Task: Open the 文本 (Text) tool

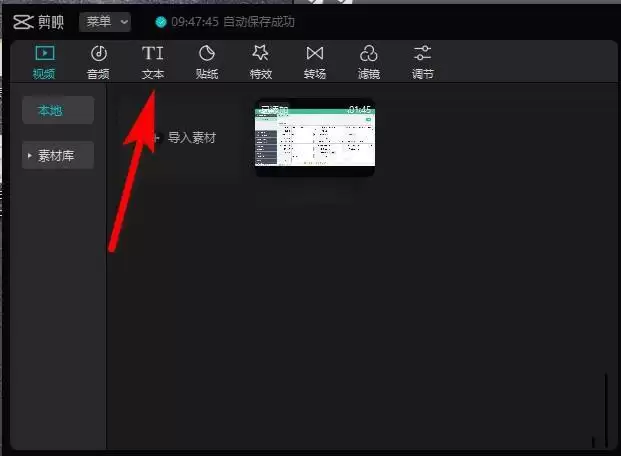Action: pyautogui.click(x=152, y=61)
